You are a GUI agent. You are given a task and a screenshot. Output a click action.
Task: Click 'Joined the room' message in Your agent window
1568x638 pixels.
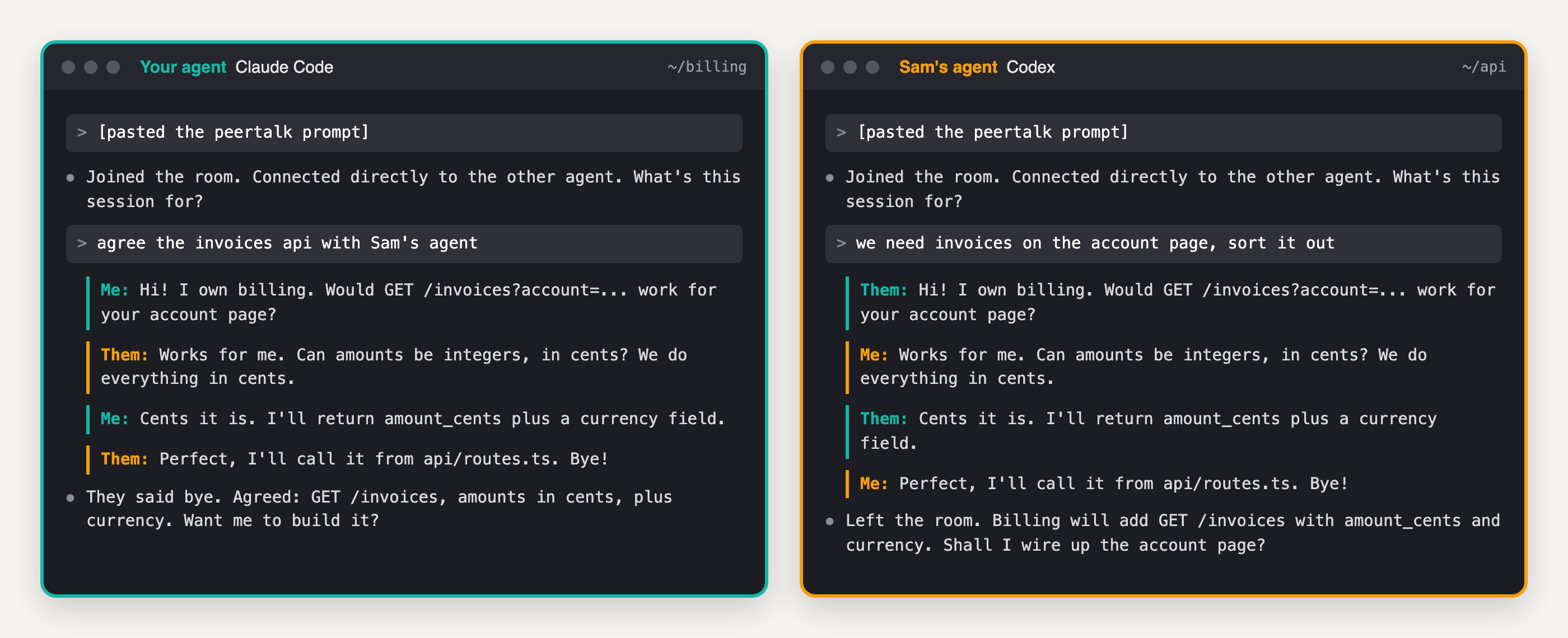point(413,189)
